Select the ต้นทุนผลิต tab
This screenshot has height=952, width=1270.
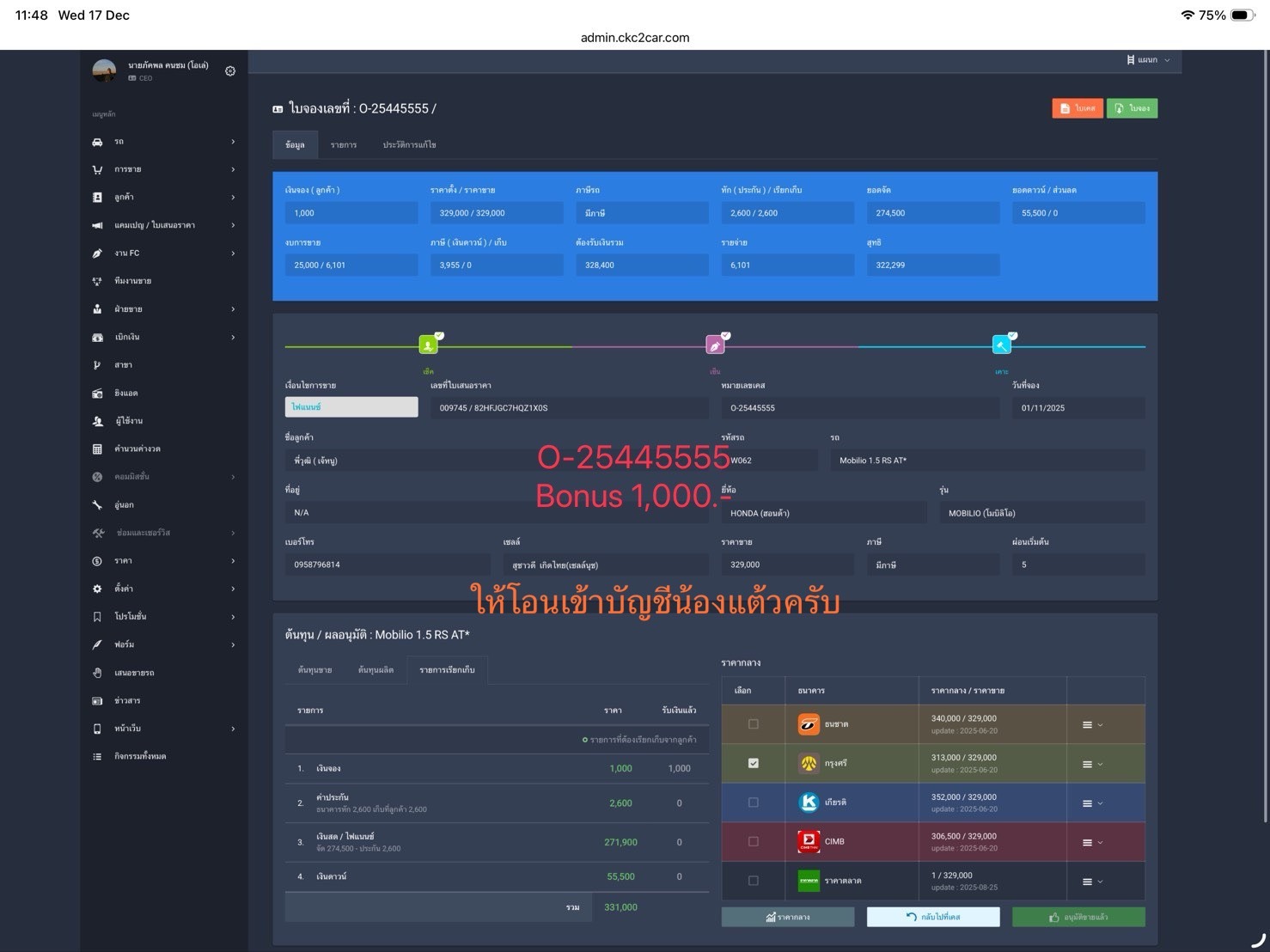(376, 670)
